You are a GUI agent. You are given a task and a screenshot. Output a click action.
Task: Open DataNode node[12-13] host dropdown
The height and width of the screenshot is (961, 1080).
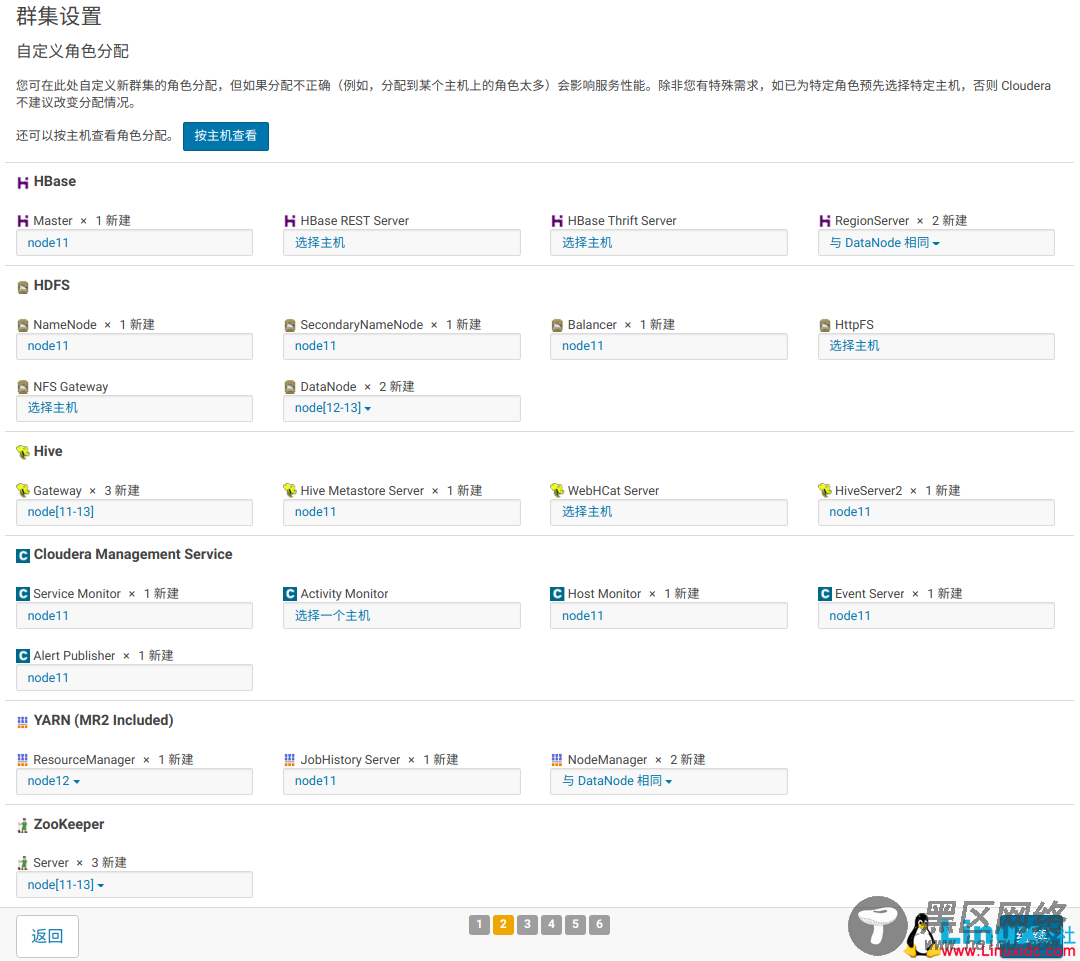pyautogui.click(x=333, y=408)
